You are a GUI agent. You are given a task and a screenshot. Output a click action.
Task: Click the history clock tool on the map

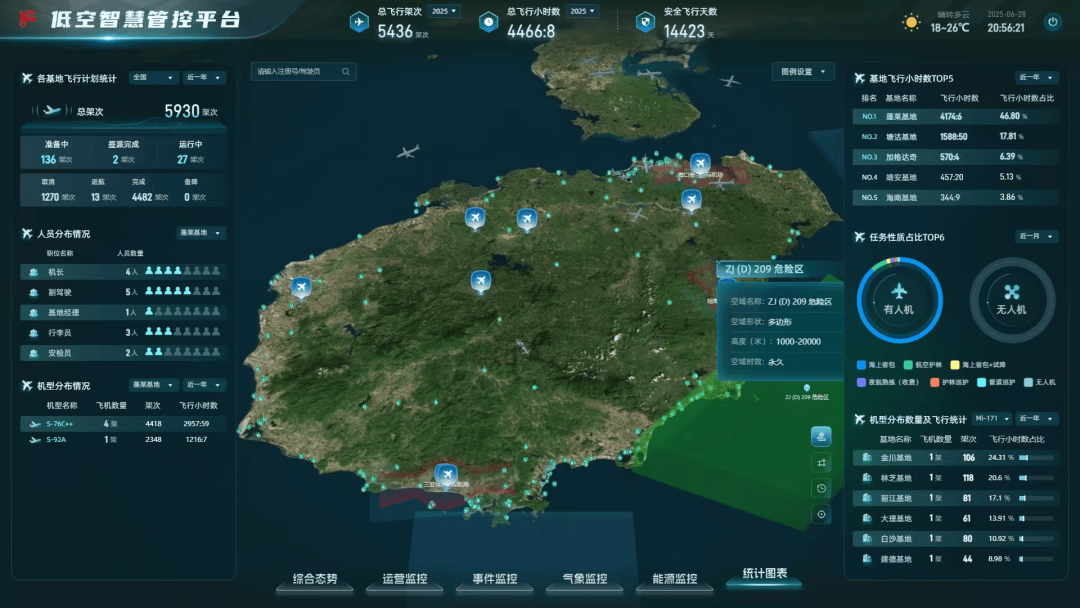click(x=822, y=488)
